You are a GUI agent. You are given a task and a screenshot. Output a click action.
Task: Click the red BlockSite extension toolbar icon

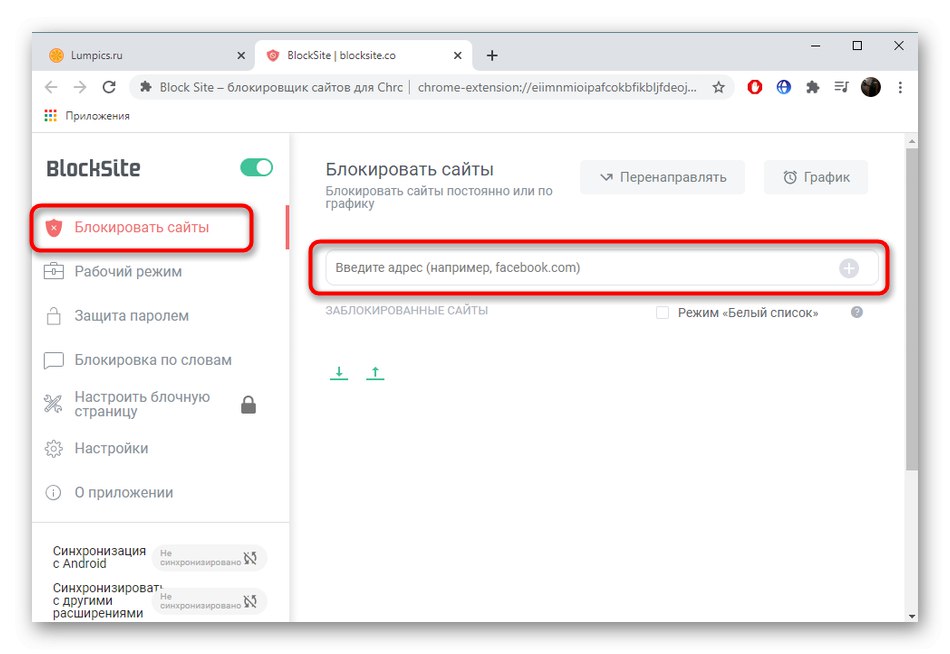click(x=754, y=87)
